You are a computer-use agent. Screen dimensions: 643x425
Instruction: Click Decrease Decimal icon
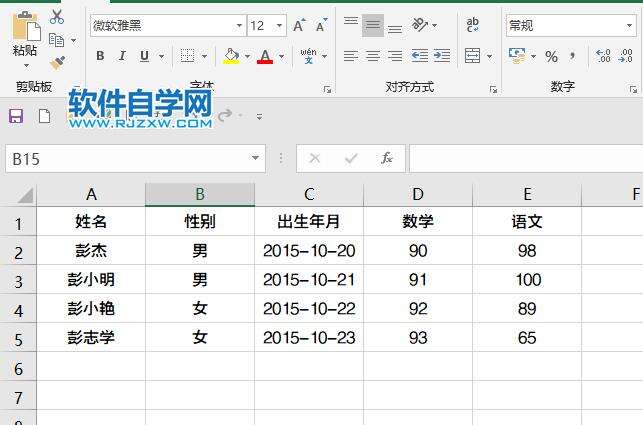pyautogui.click(x=625, y=56)
